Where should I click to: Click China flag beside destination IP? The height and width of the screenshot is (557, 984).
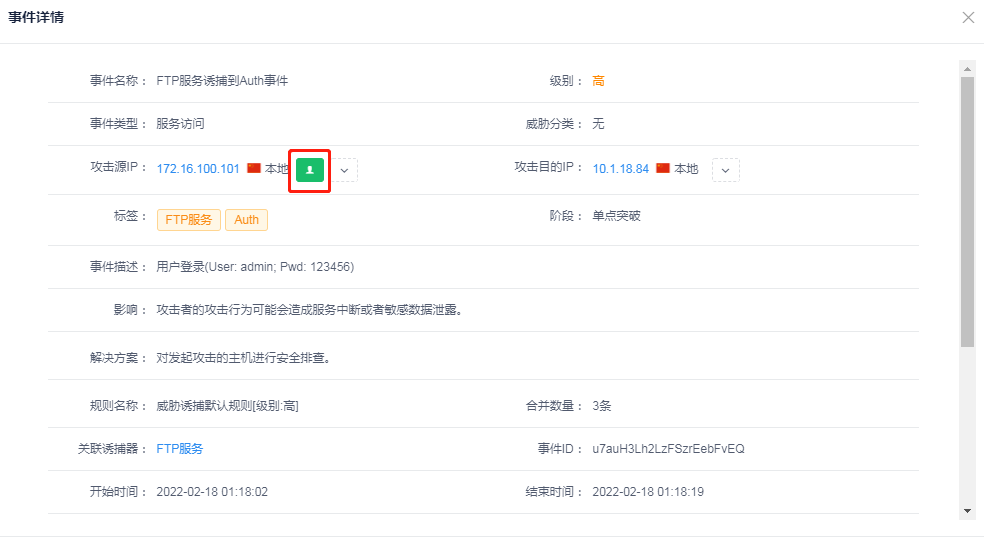(x=663, y=168)
